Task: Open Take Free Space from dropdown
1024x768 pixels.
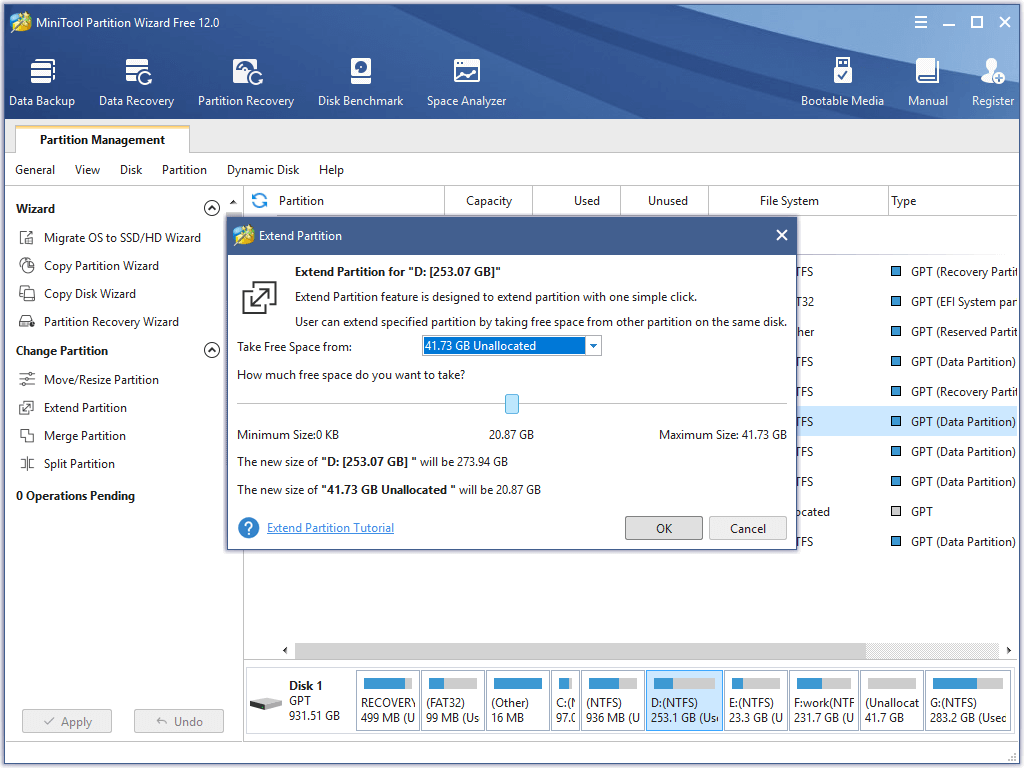Action: [x=593, y=345]
